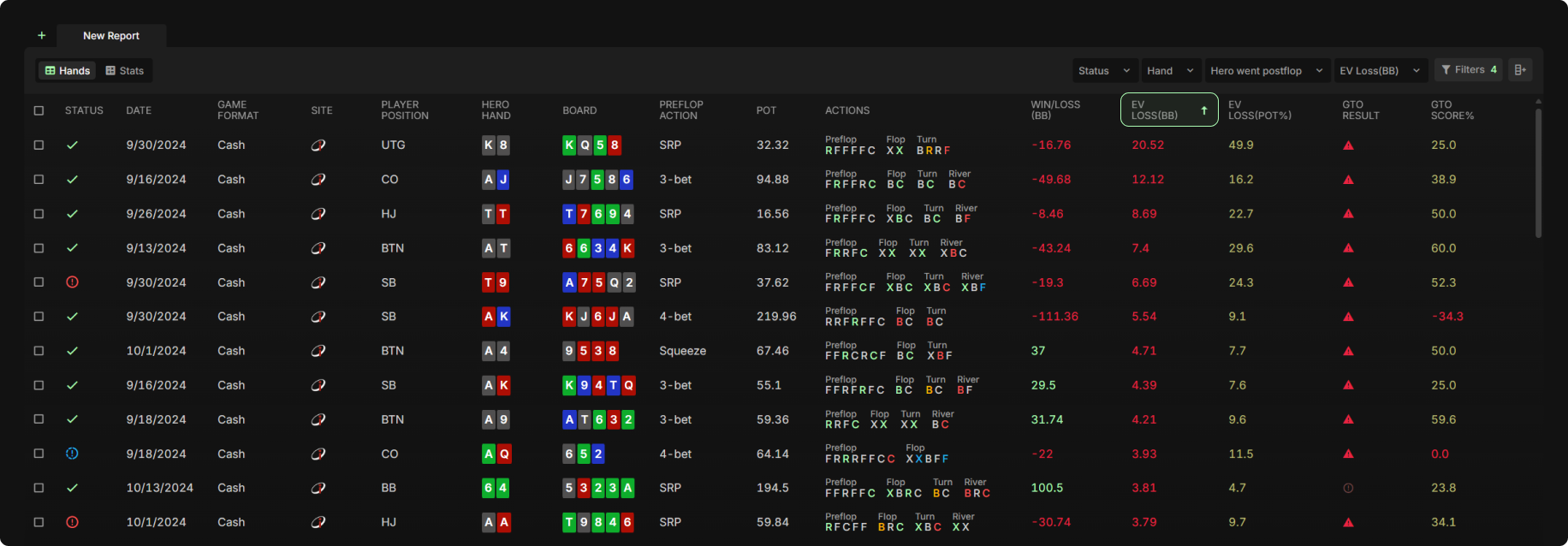Image resolution: width=1568 pixels, height=546 pixels.
Task: Click the blue info status icon on AQ CO row
Action: [72, 454]
